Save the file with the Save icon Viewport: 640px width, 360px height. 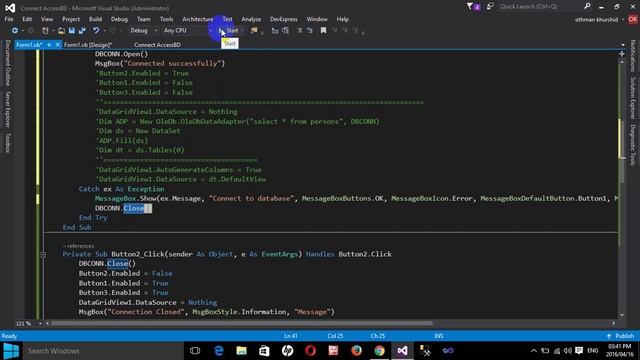point(72,31)
